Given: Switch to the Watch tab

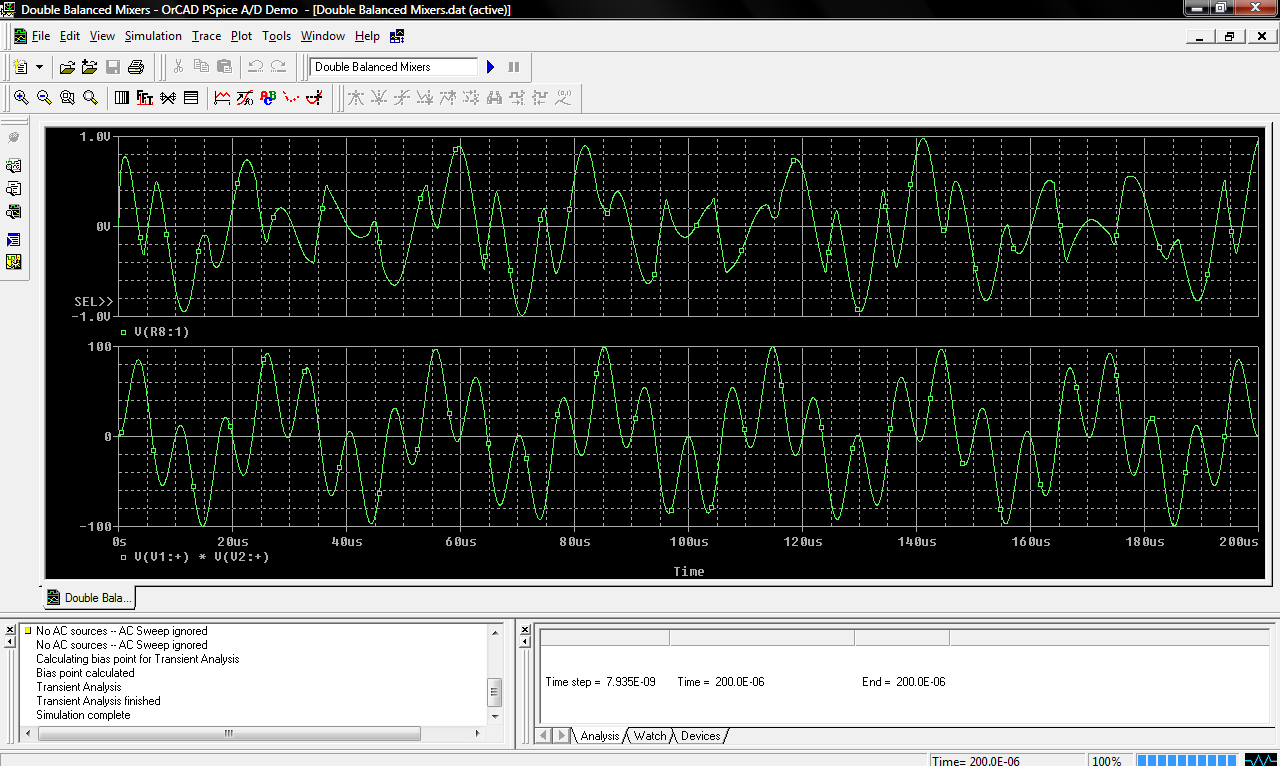Looking at the screenshot, I should click(649, 736).
